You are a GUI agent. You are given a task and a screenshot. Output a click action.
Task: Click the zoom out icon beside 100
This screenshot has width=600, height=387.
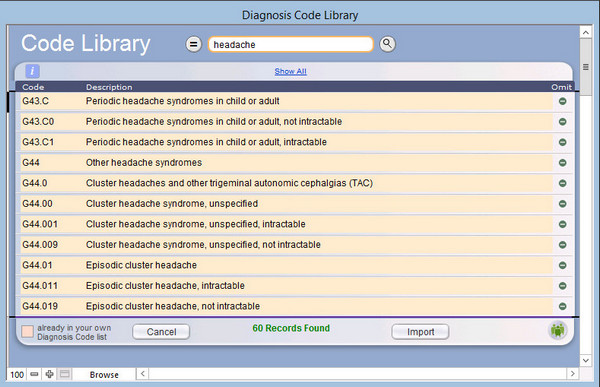pos(34,374)
